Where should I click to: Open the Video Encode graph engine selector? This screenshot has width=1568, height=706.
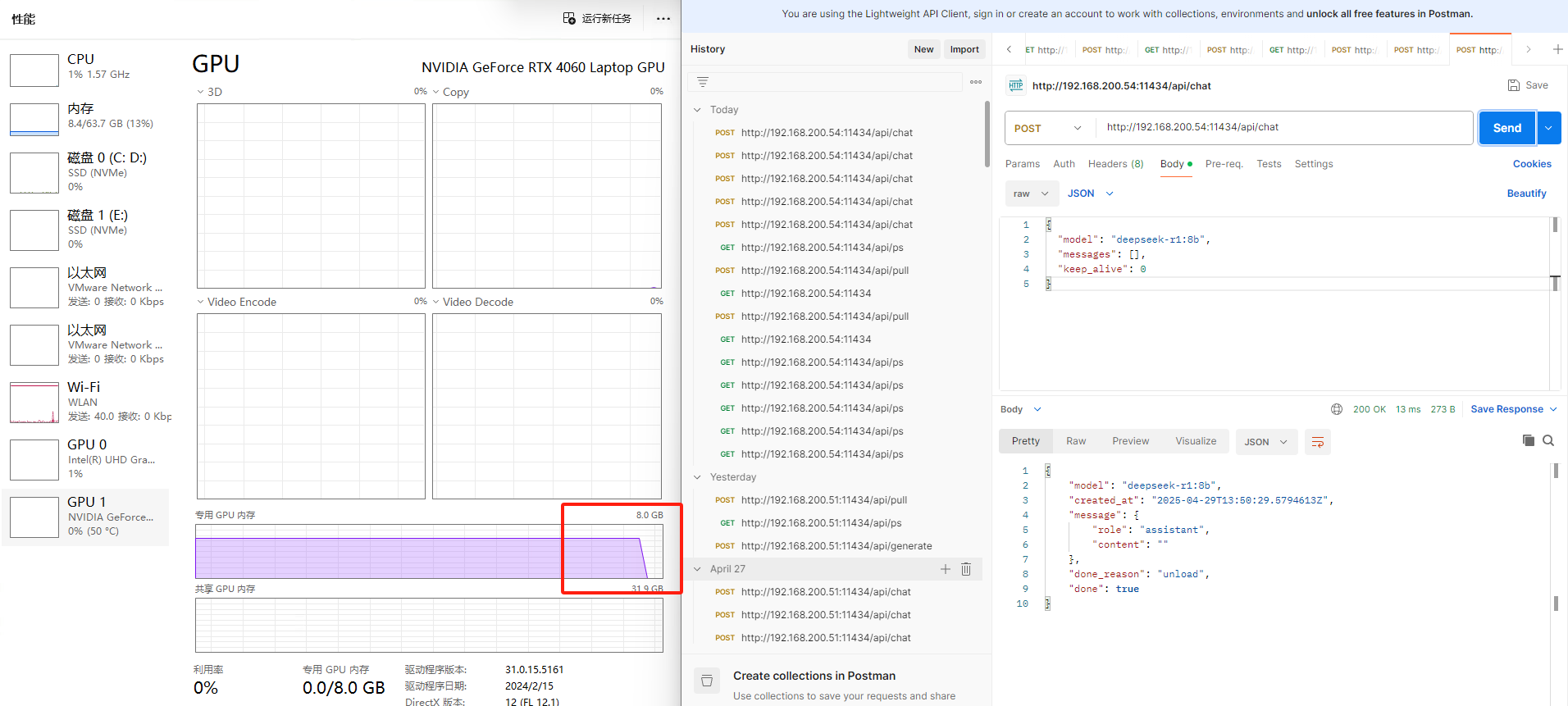tap(236, 302)
